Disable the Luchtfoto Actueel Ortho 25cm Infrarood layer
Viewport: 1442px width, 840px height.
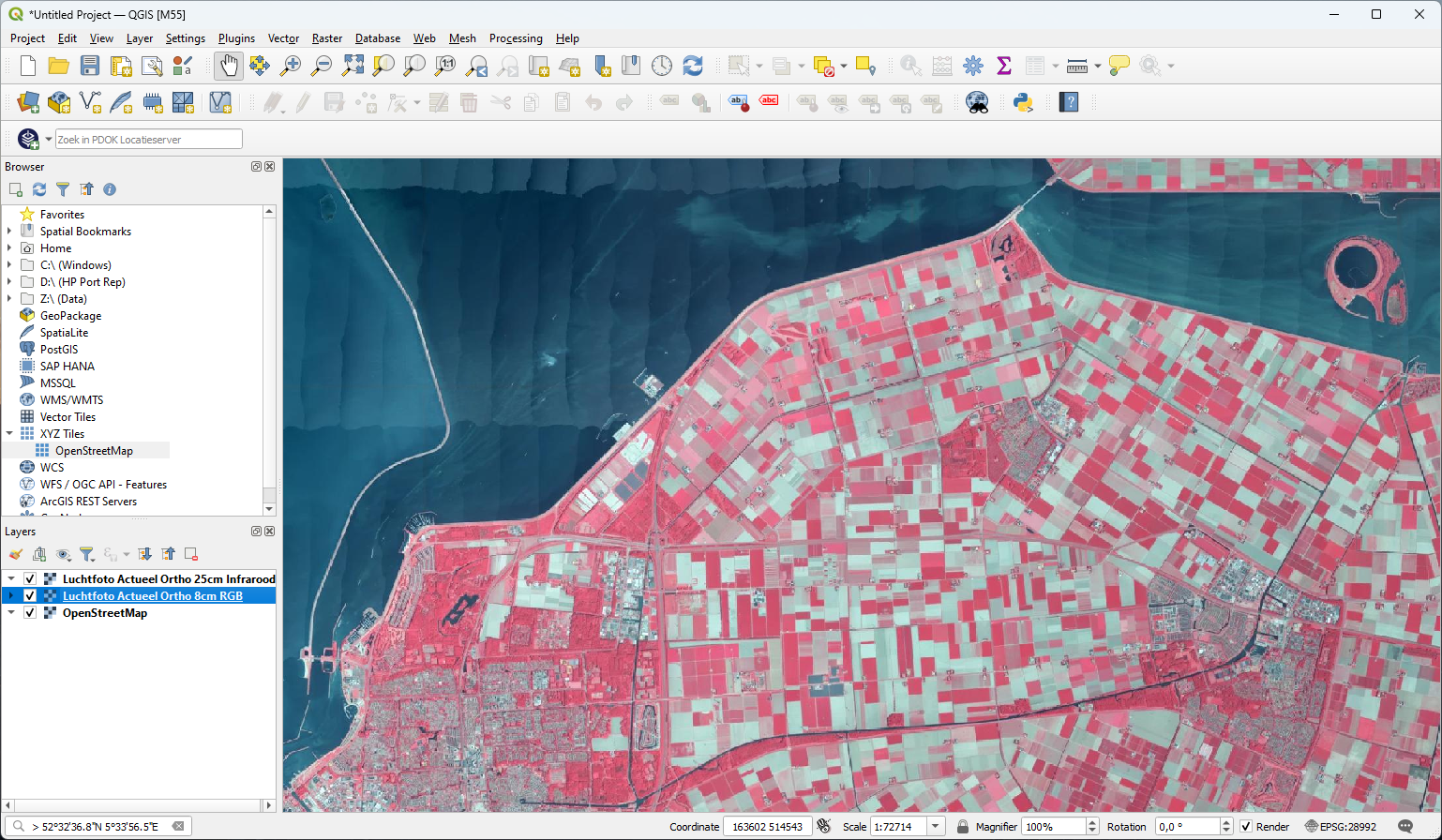pos(30,578)
